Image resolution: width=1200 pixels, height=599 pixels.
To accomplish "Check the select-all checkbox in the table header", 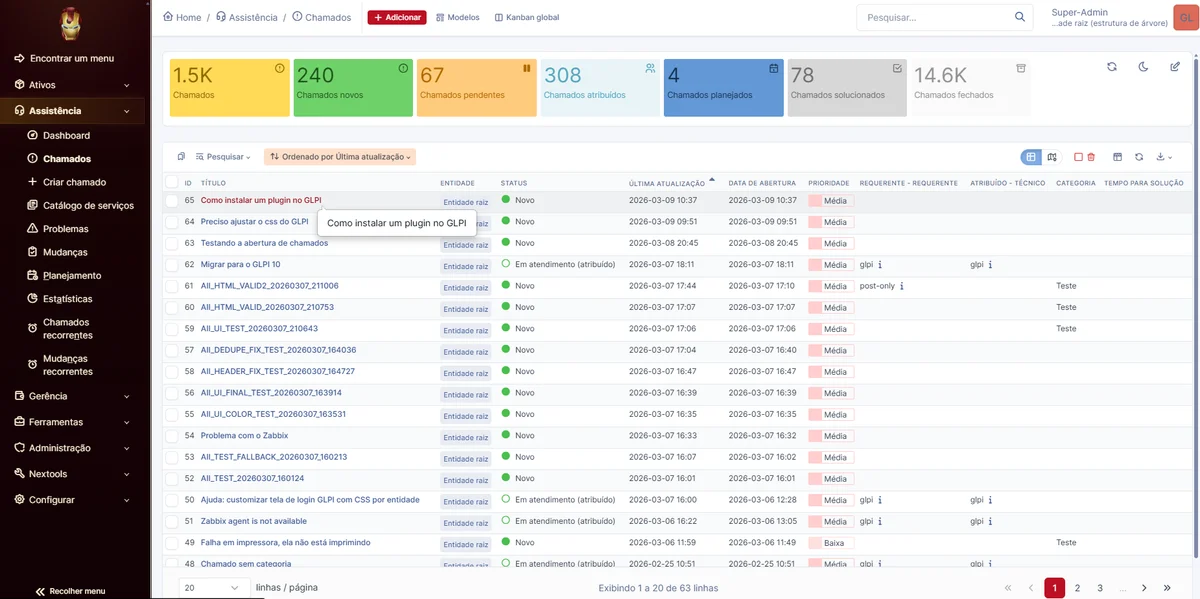I will pyautogui.click(x=172, y=183).
